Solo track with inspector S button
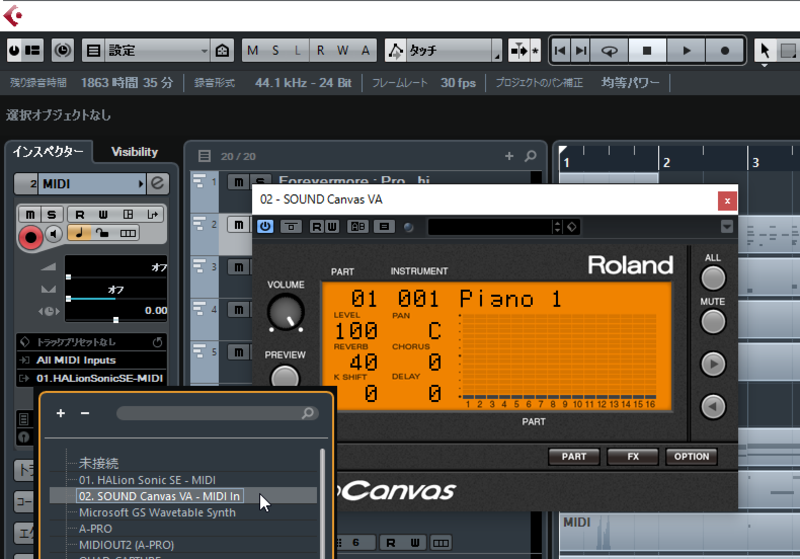The width and height of the screenshot is (800, 559). (52, 214)
